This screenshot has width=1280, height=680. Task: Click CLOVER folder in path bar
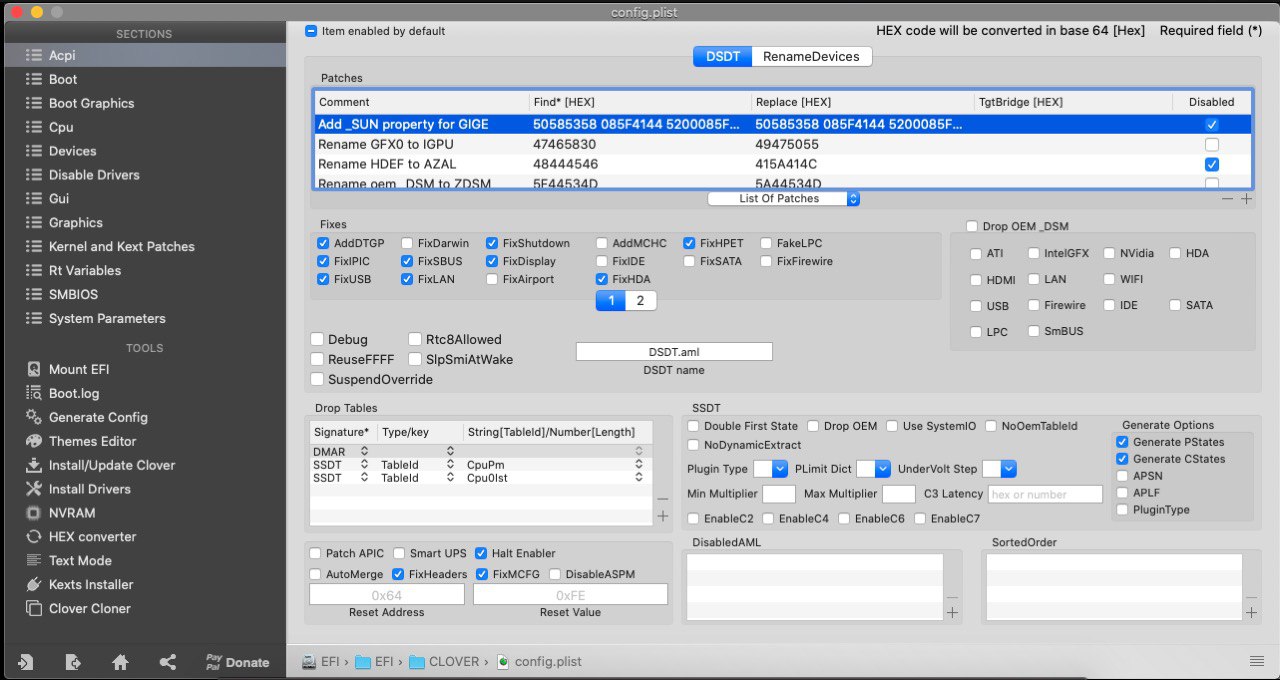coord(445,661)
